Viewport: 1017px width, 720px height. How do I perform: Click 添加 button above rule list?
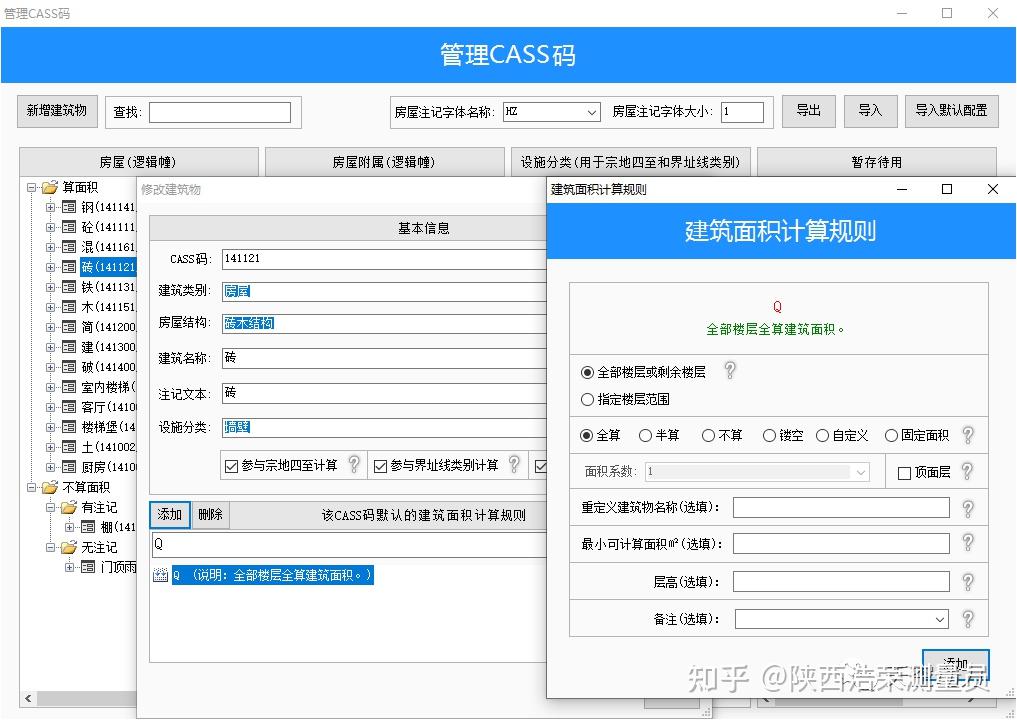coord(170,514)
